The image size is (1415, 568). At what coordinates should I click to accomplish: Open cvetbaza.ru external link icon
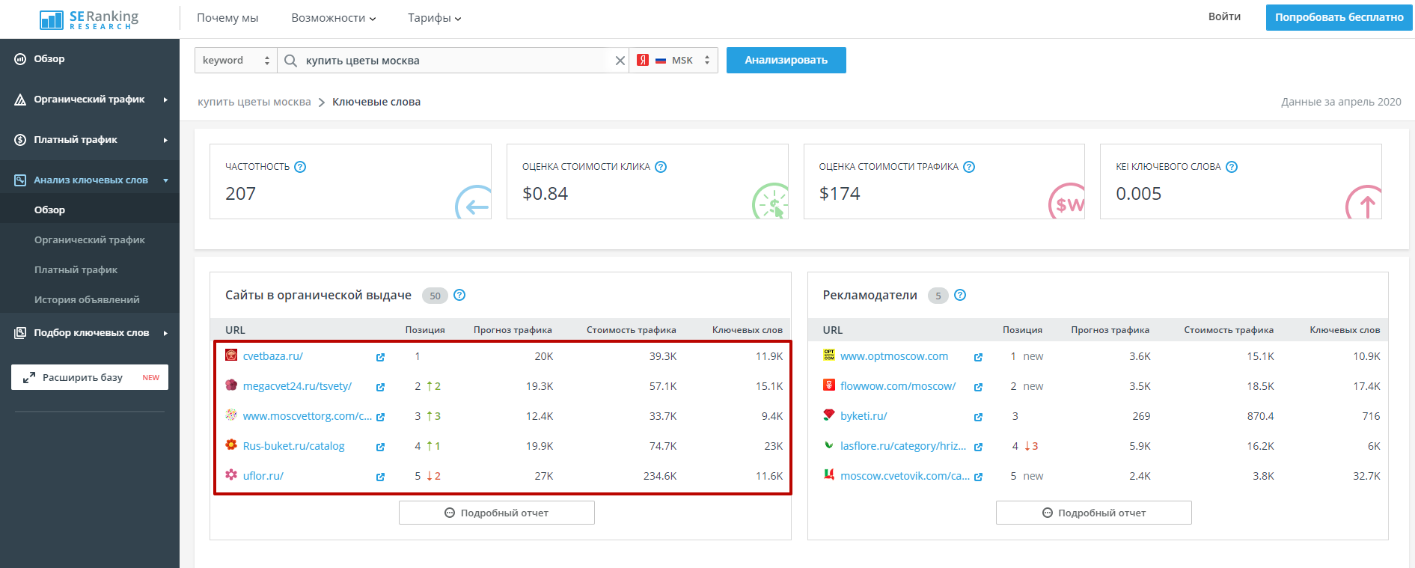(x=380, y=357)
